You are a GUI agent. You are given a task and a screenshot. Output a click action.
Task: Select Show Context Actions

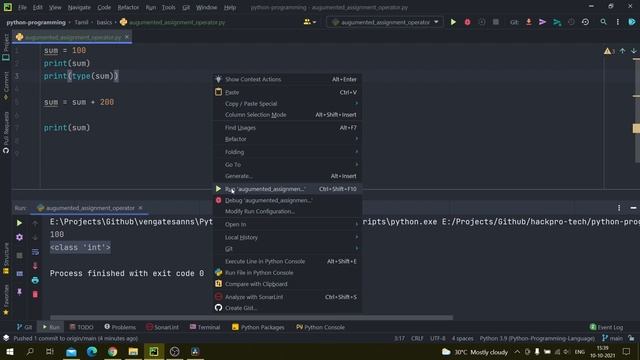point(287,79)
